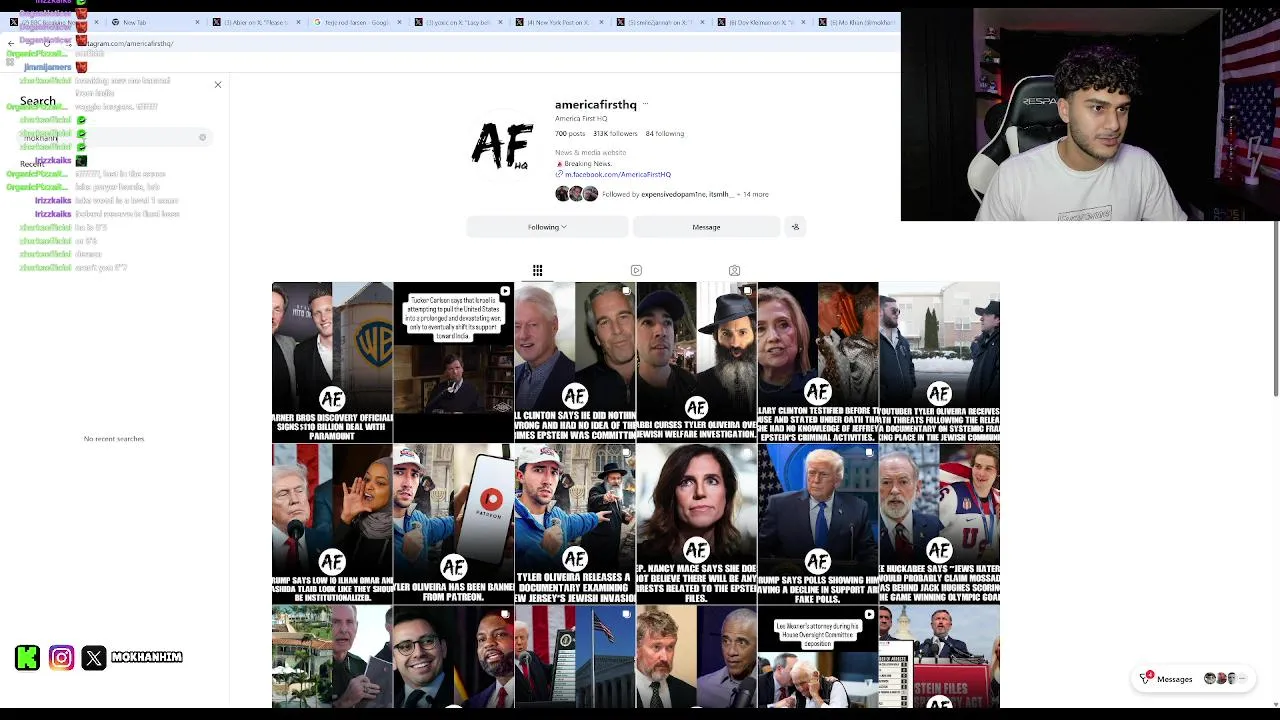Open the 'Rabbi curses Tyler Oliveira' post

(696, 362)
